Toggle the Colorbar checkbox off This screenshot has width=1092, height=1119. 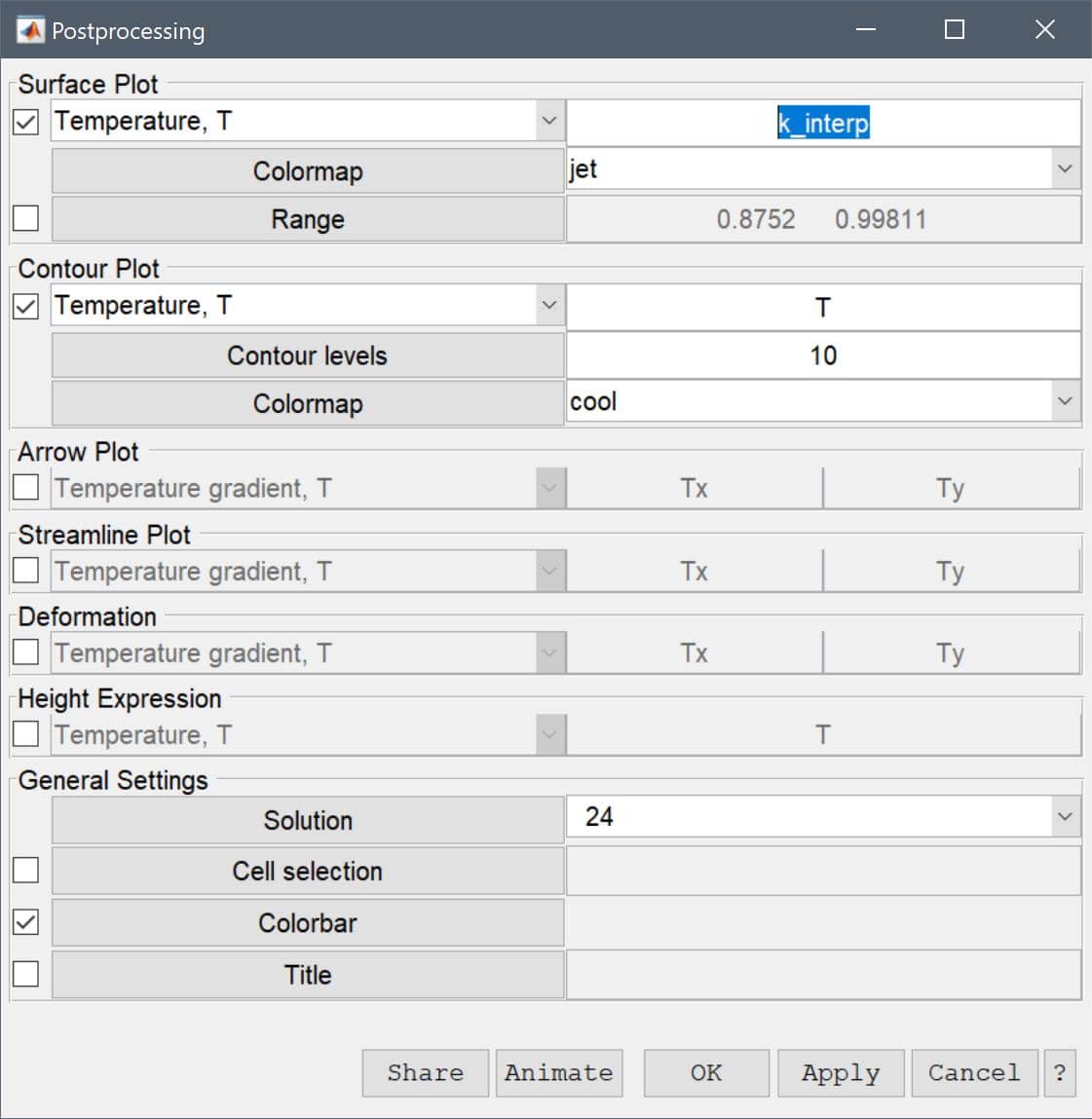tap(25, 922)
